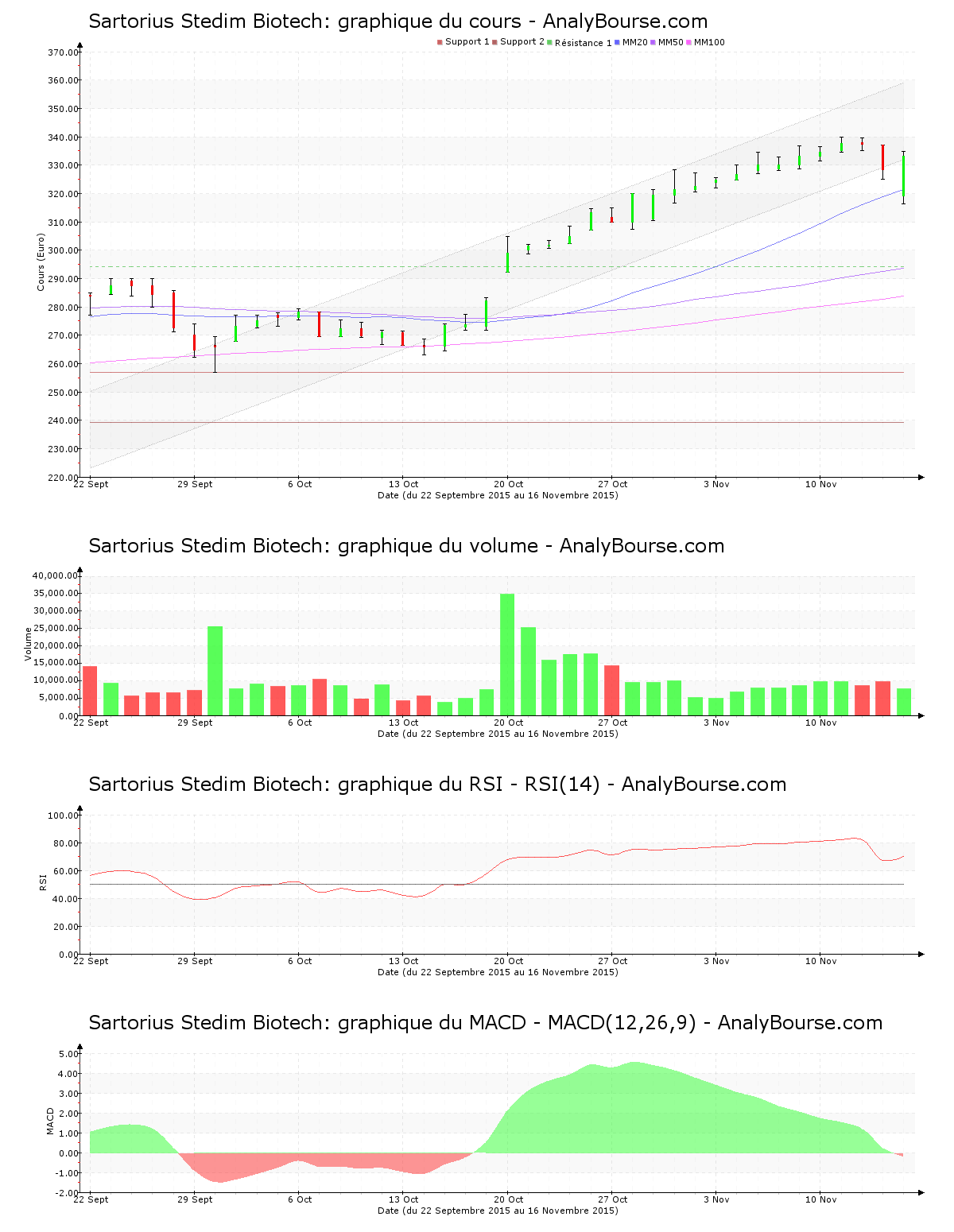
Task: Select the MM50 legend label
Action: point(671,42)
